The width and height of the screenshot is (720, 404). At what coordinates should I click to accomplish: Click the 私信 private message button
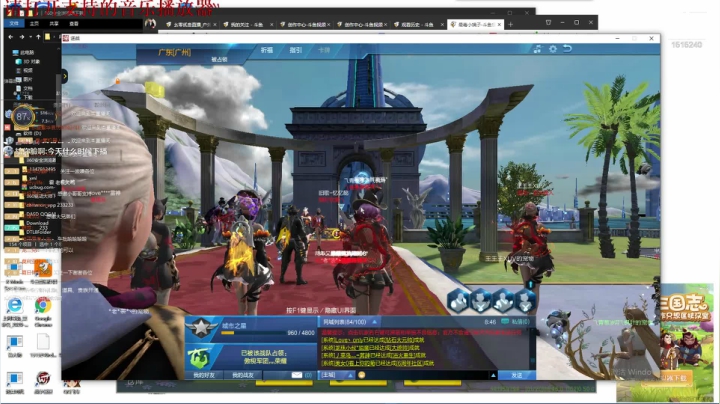click(521, 322)
